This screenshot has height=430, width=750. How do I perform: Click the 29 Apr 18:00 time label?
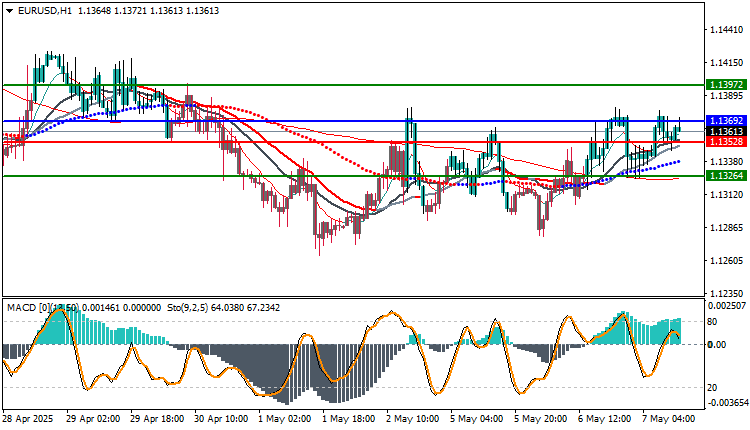tap(157, 419)
